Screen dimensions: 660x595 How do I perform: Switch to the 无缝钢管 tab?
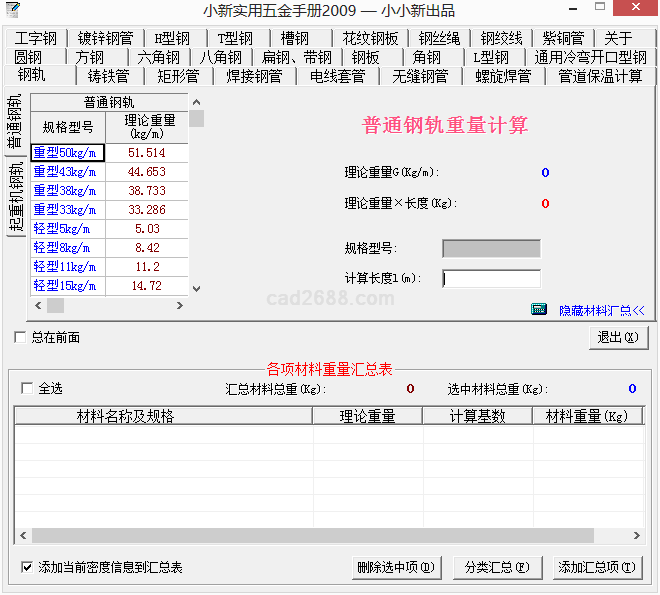(x=420, y=76)
